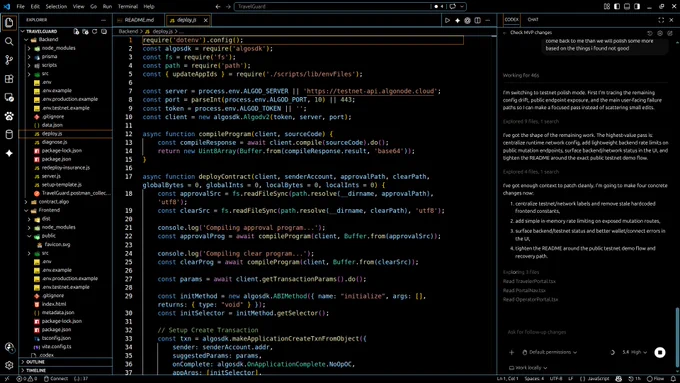This screenshot has width=680, height=383.
Task: Click the paw-print icon in activity bar
Action: [9, 116]
